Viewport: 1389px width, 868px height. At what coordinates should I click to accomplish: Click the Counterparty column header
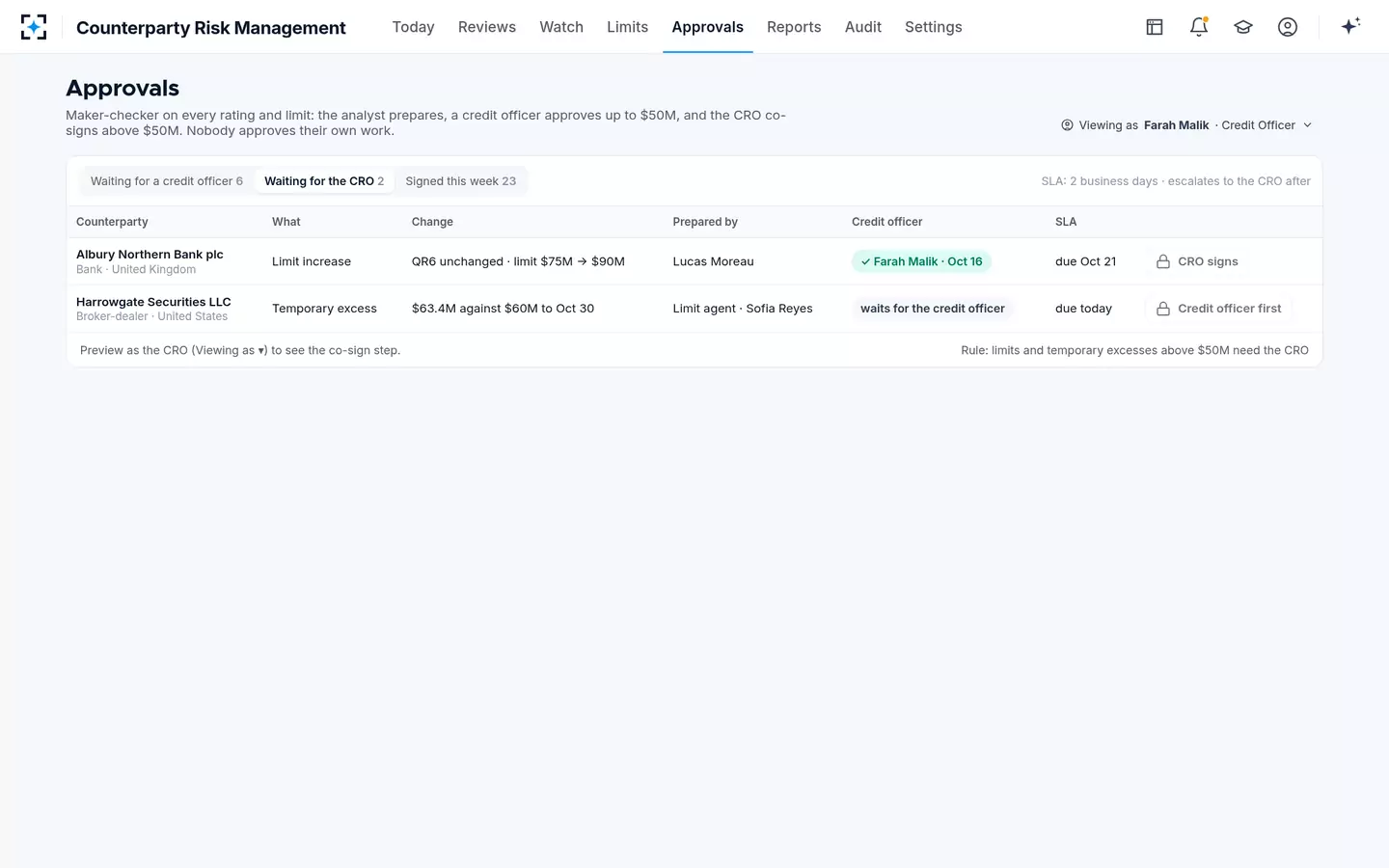click(x=112, y=222)
